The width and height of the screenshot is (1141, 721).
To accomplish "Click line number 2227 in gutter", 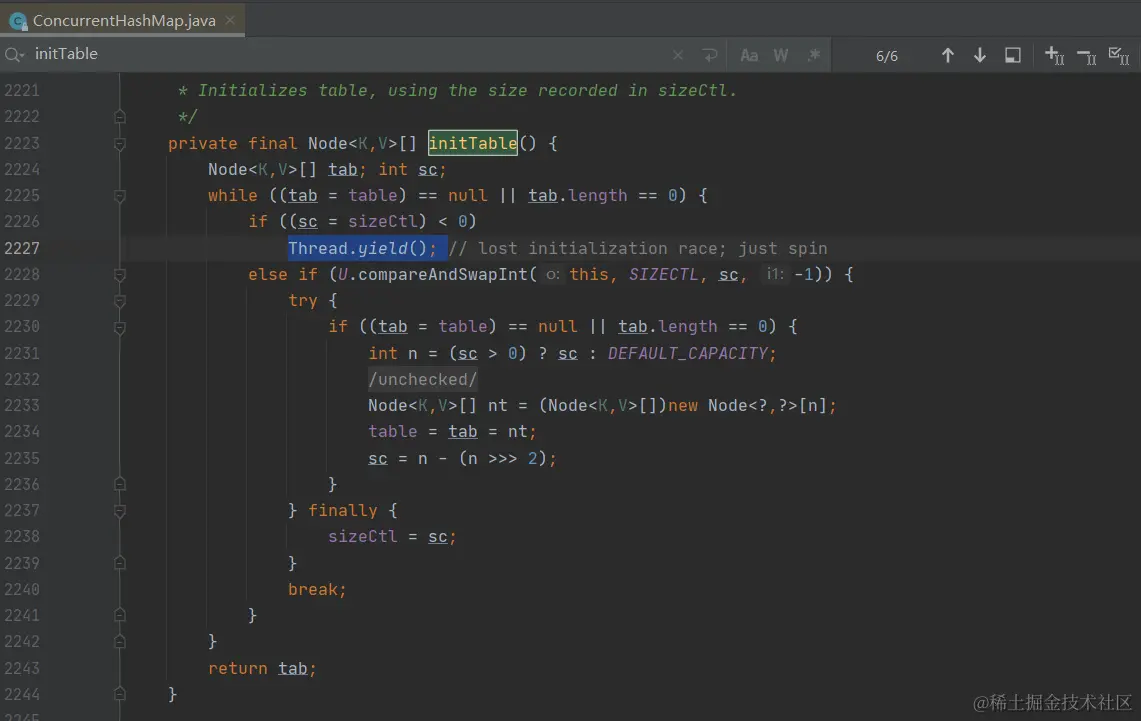I will click(x=22, y=248).
